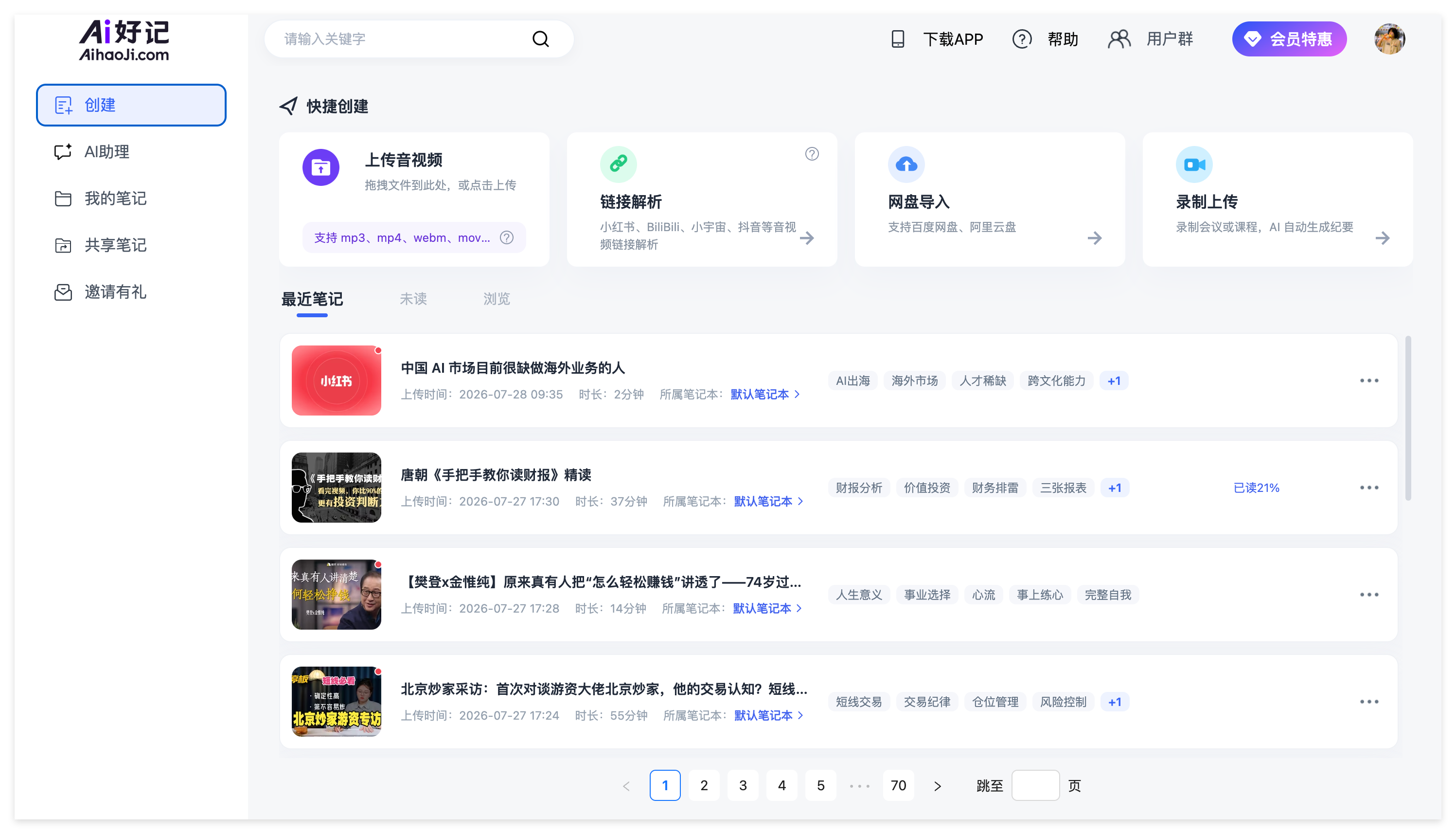This screenshot has width=1456, height=834.
Task: Click the AI出海 tag
Action: 852,381
